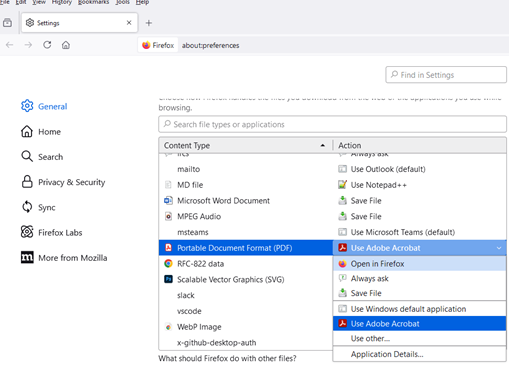This screenshot has height=368, width=509.
Task: Open the History menu
Action: coord(62,2)
